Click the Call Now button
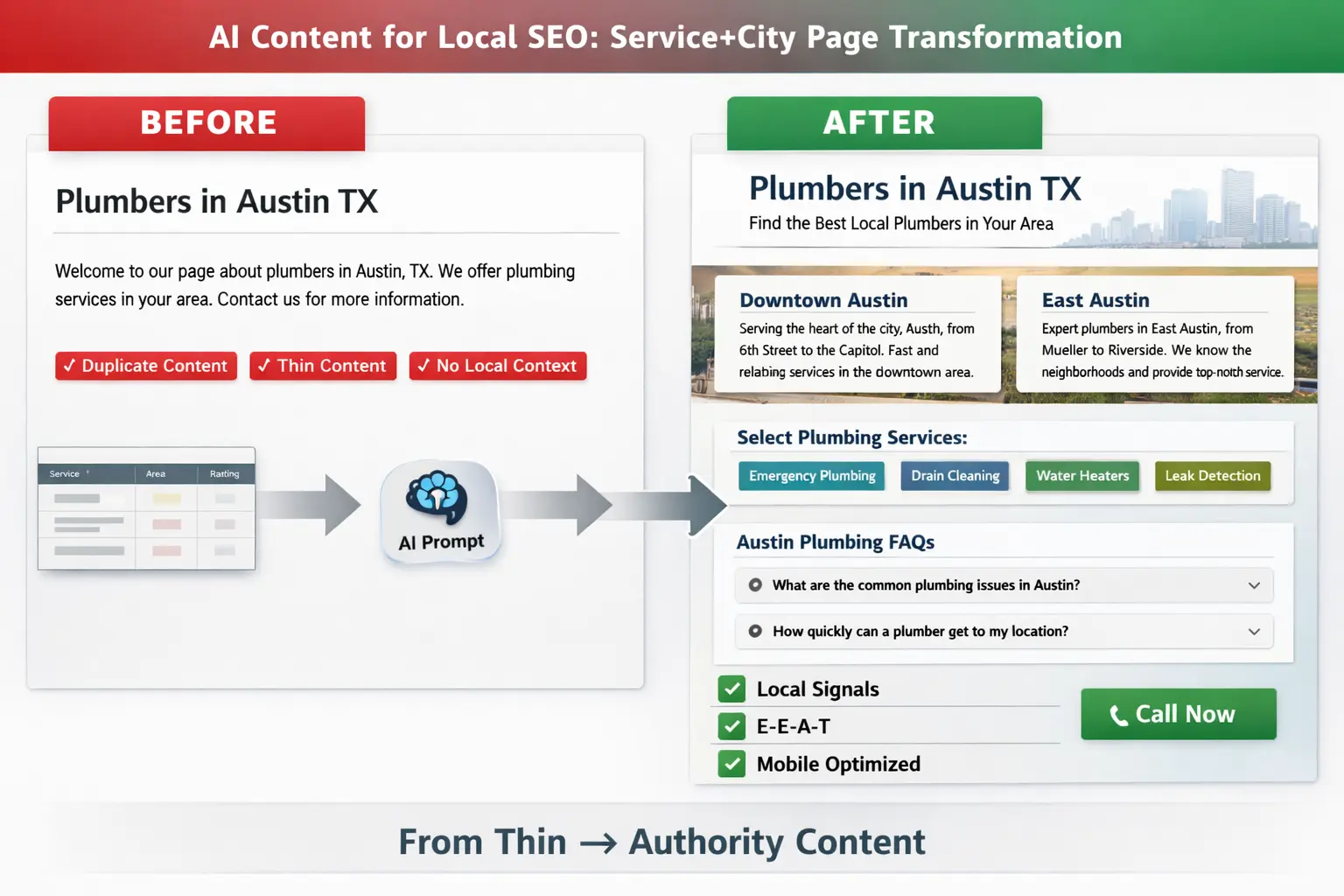 coord(1178,713)
